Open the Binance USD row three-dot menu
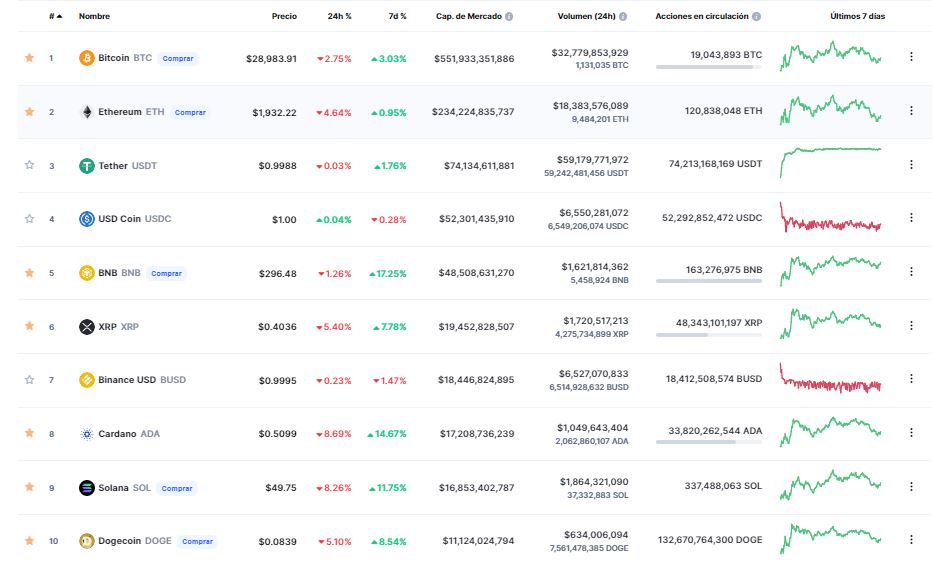 (911, 379)
